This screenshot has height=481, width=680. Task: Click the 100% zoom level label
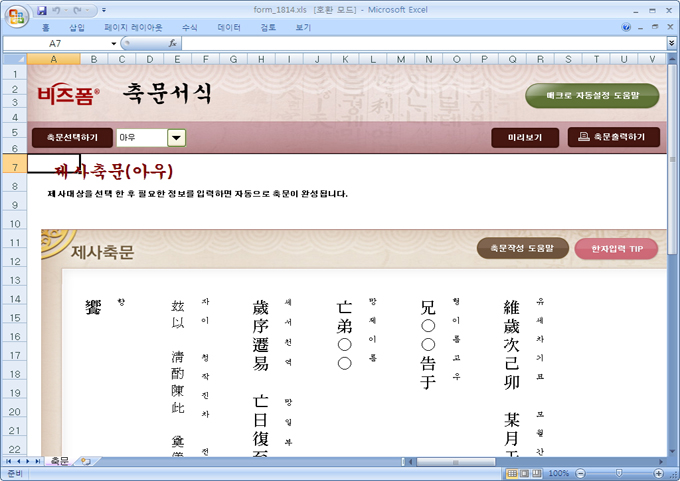559,473
